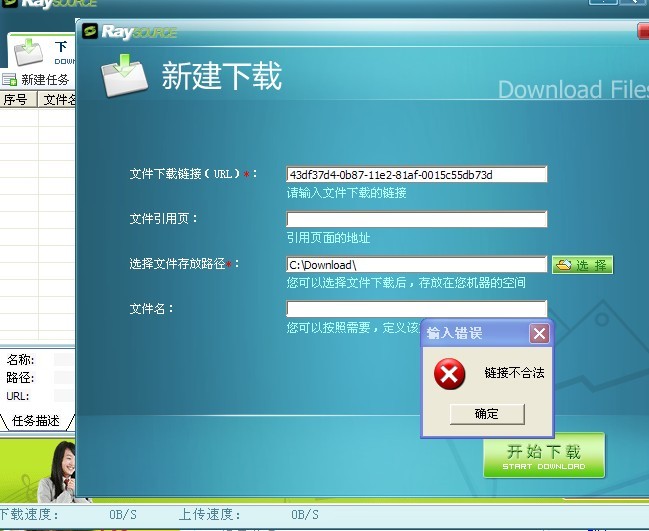Click 文件名 column header in main window

57,99
